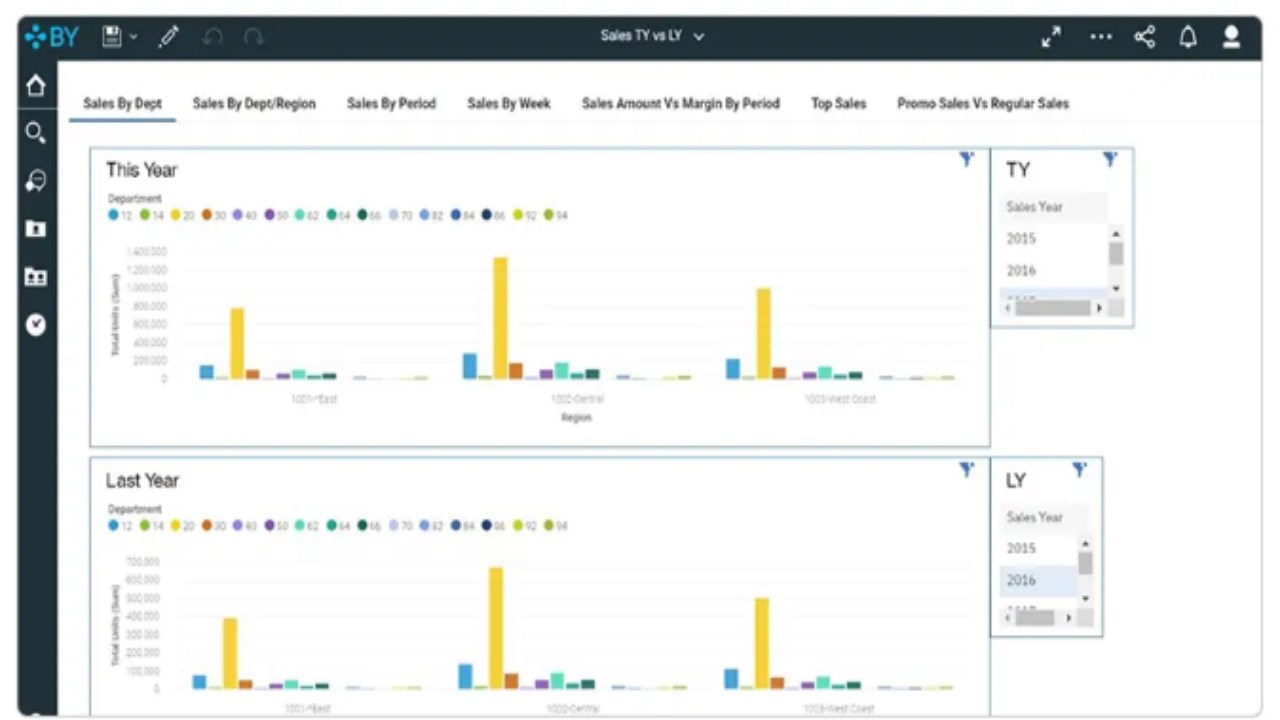Click the chat search sidebar icon
Screen dimensions: 1280x720
pyautogui.click(x=36, y=181)
